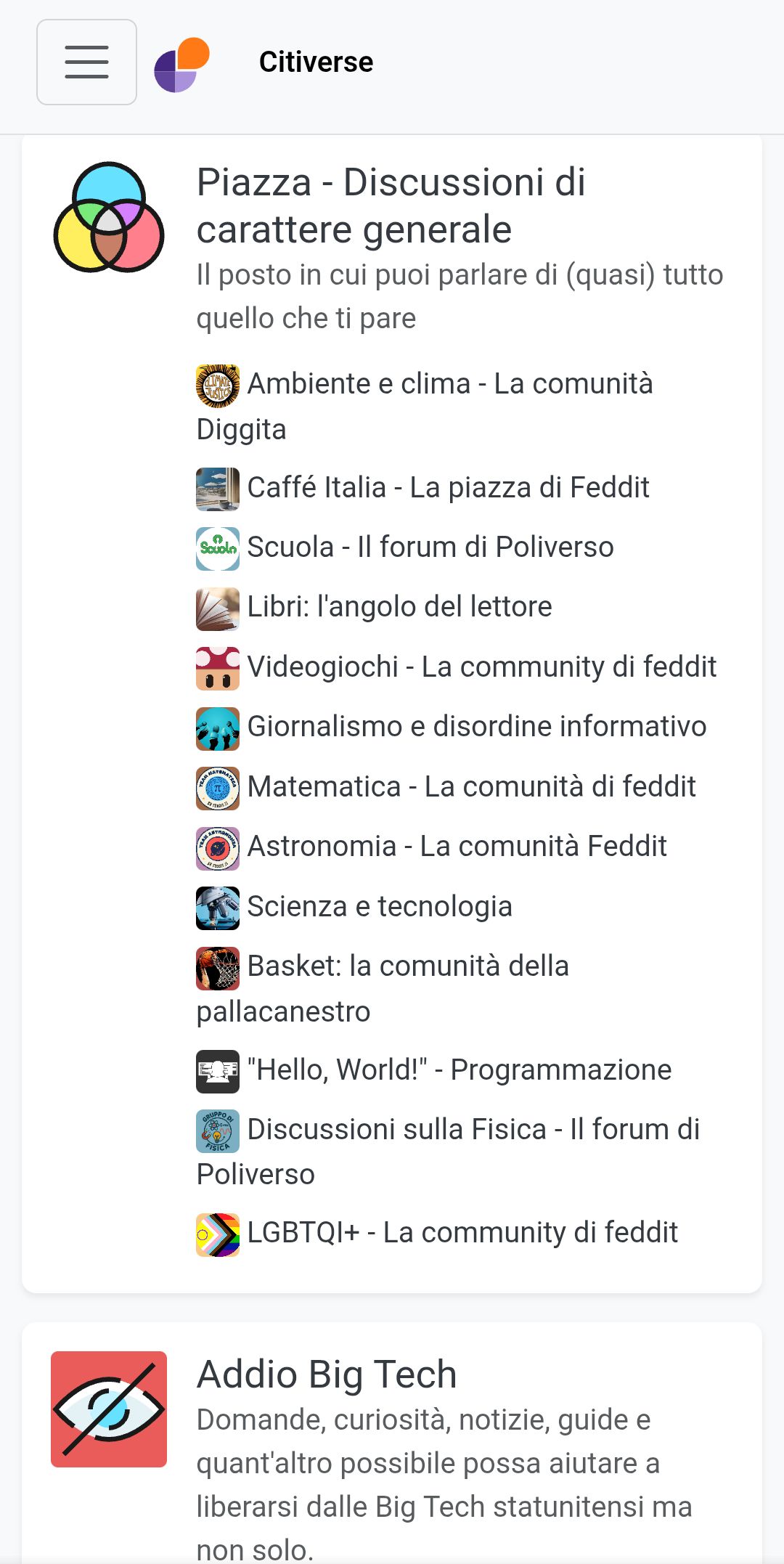
Task: Click the Ambiente e clima community icon
Action: pos(217,385)
